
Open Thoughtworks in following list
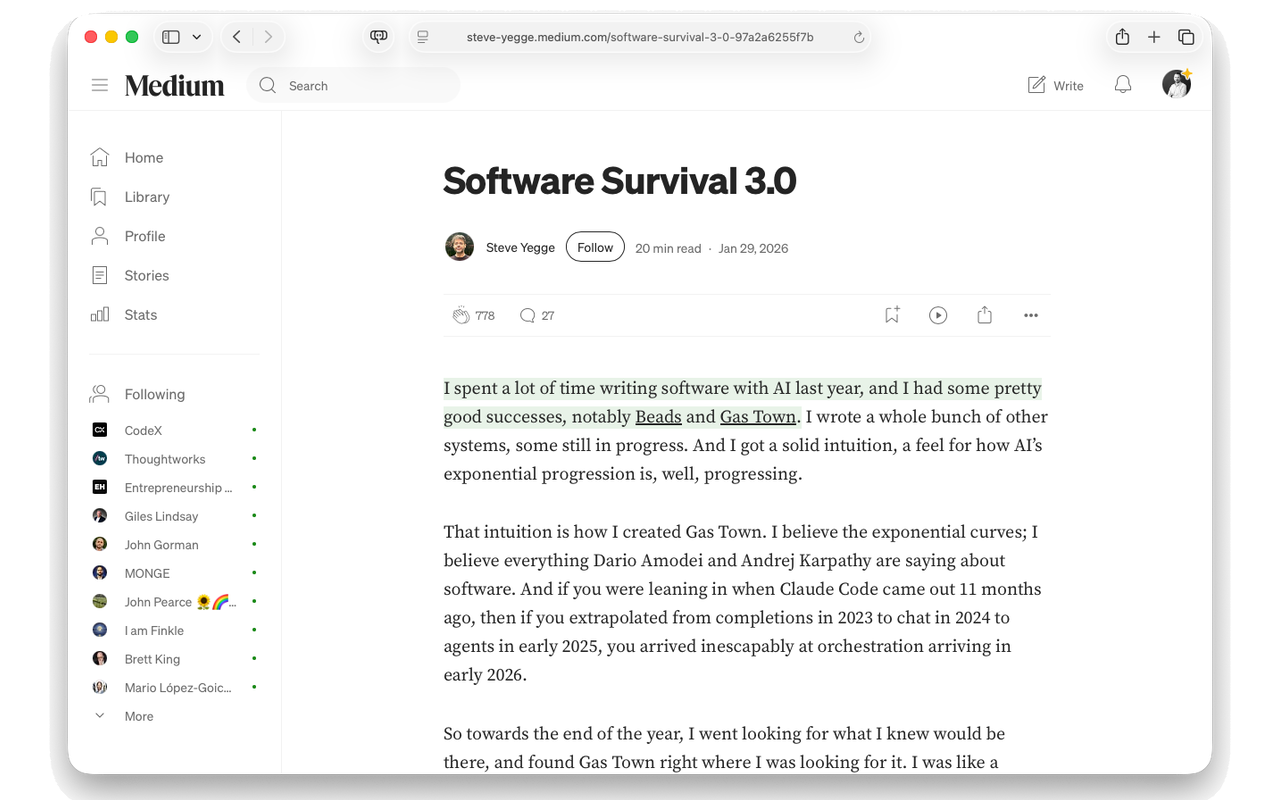coord(165,459)
